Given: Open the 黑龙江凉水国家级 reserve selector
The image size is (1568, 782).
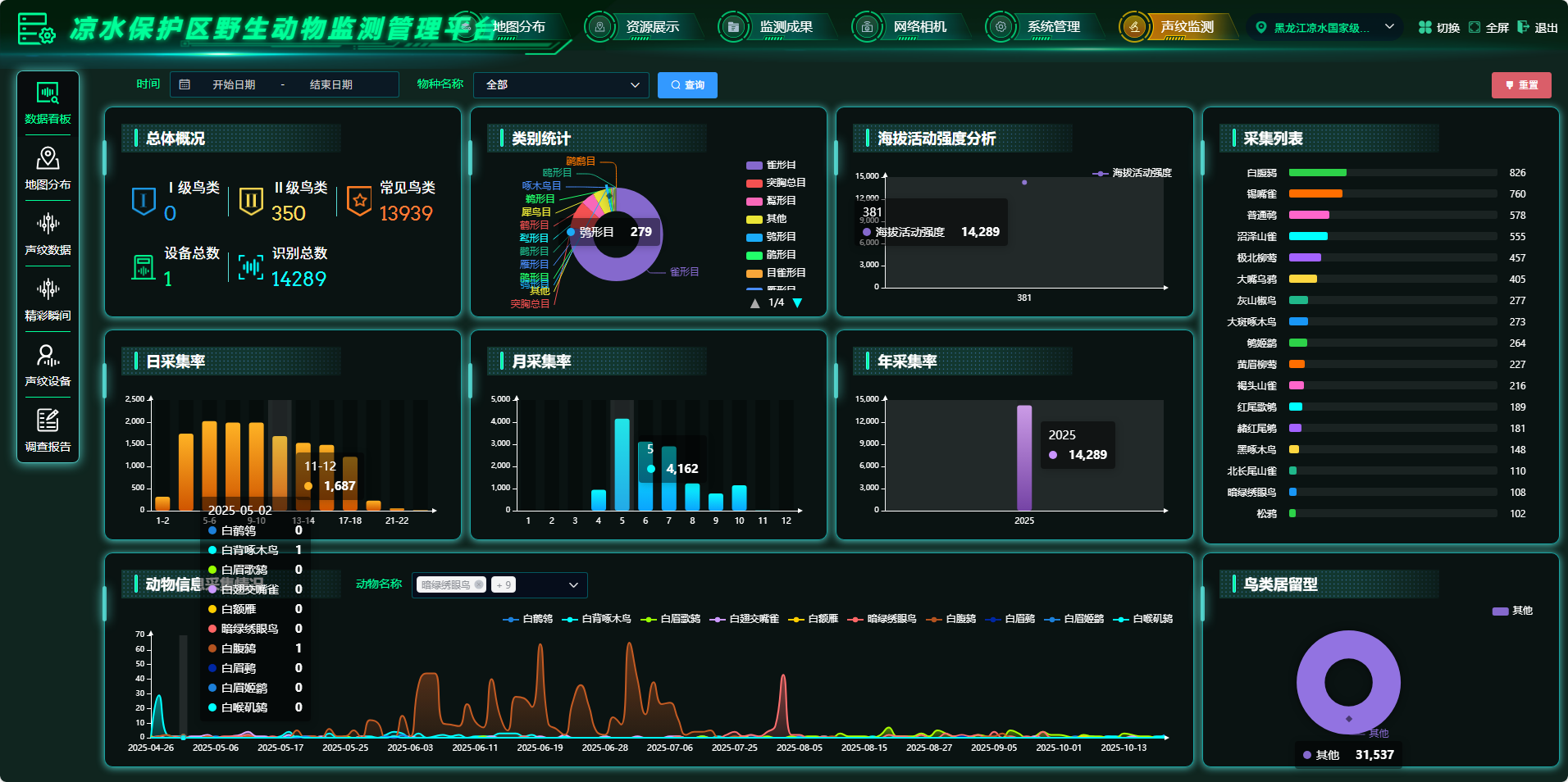Looking at the screenshot, I should click(x=1324, y=27).
